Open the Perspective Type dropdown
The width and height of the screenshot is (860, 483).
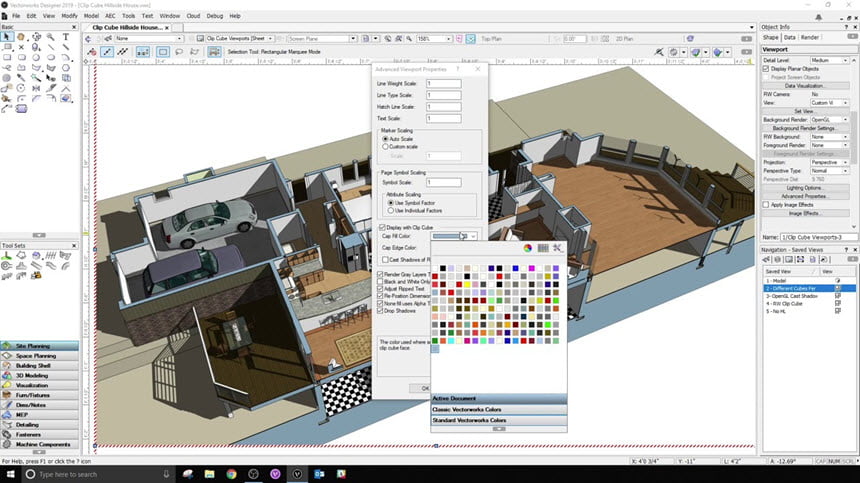point(830,171)
